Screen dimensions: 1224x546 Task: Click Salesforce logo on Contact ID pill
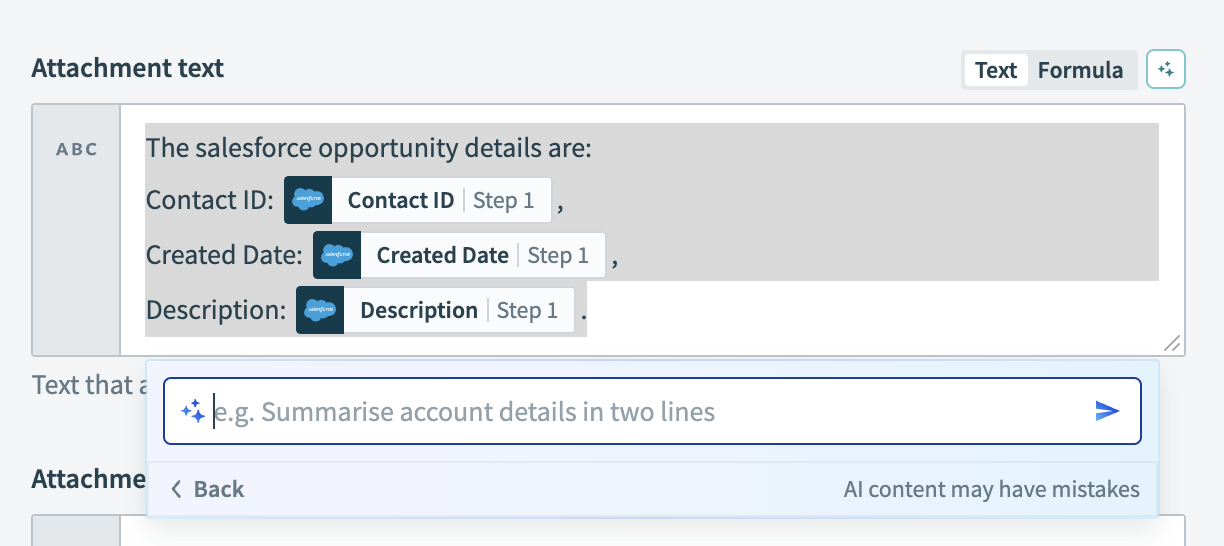[308, 201]
